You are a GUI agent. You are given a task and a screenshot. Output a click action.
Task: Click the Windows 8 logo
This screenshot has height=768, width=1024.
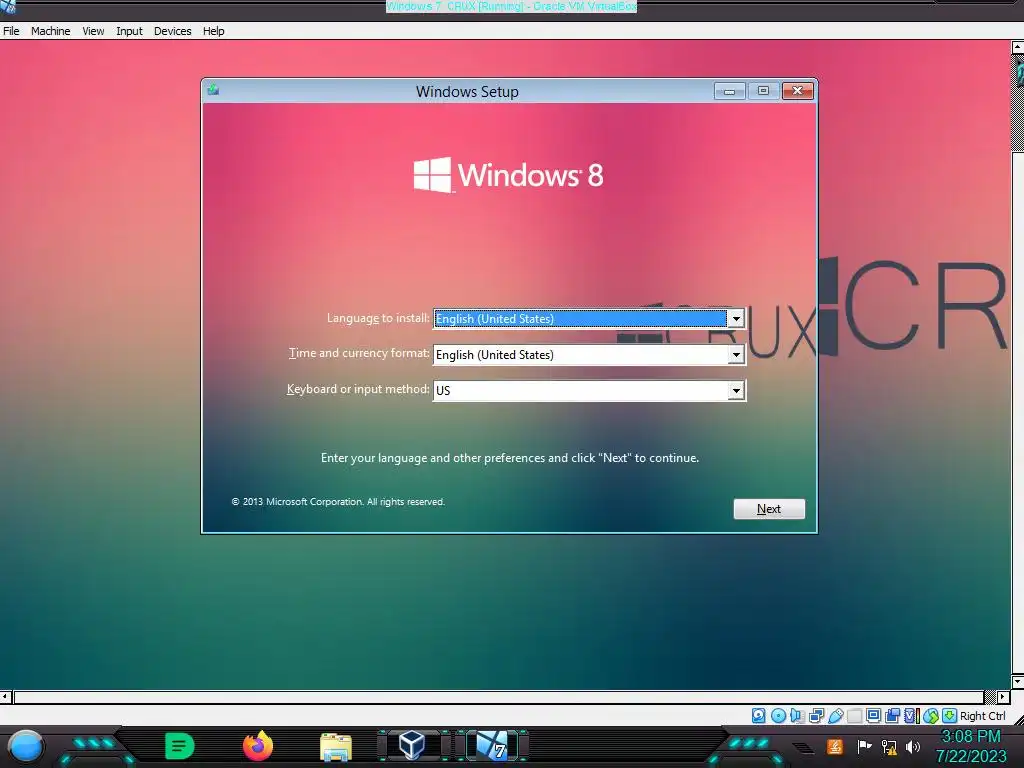coord(508,174)
